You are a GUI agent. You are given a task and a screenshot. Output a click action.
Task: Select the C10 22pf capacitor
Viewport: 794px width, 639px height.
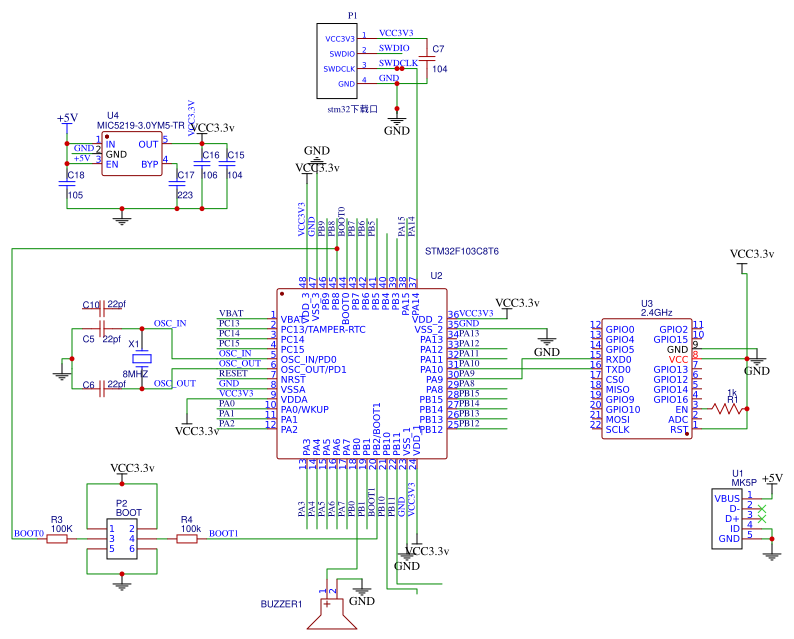(102, 308)
